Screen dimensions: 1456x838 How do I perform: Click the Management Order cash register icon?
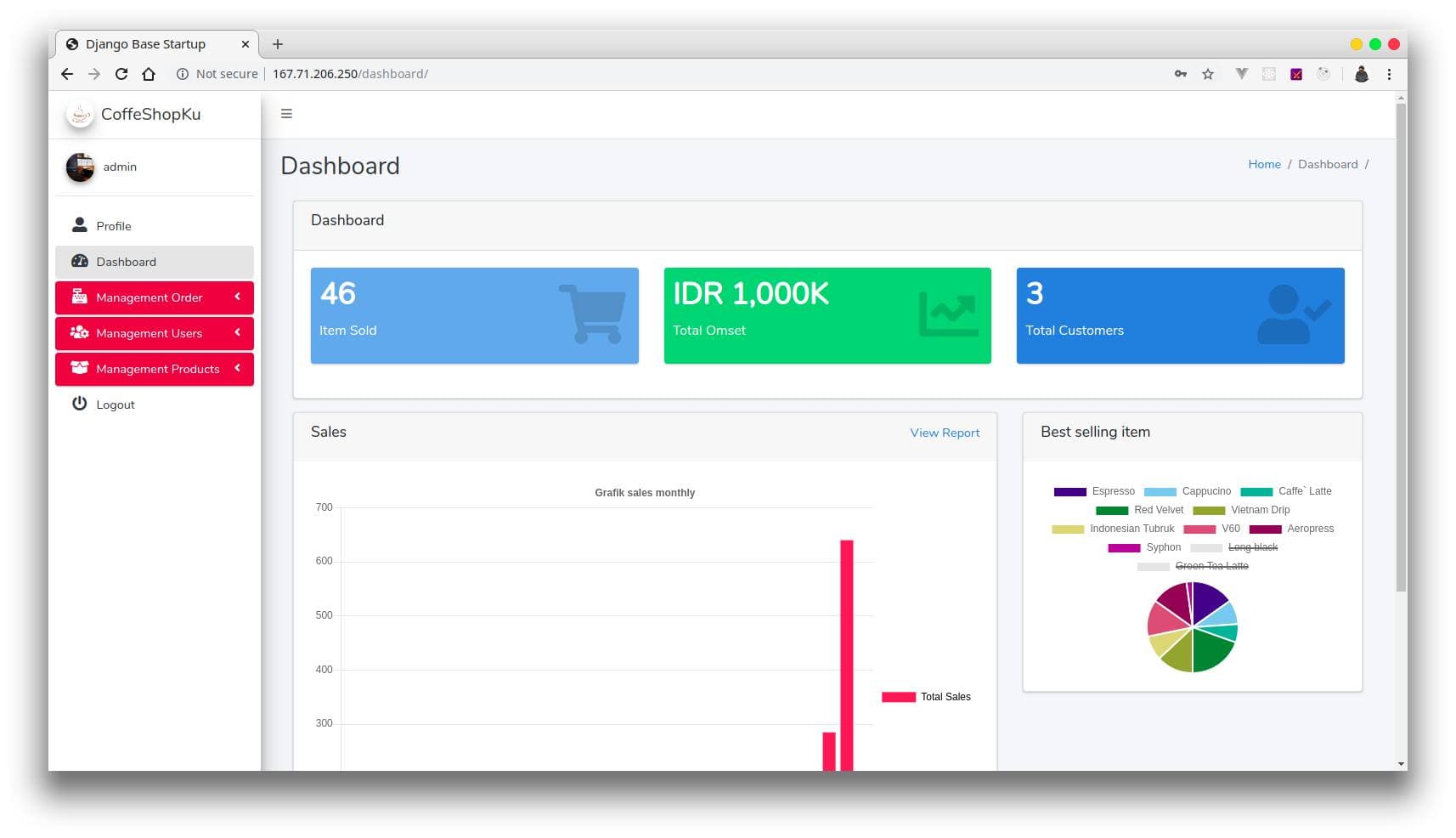[x=80, y=296]
